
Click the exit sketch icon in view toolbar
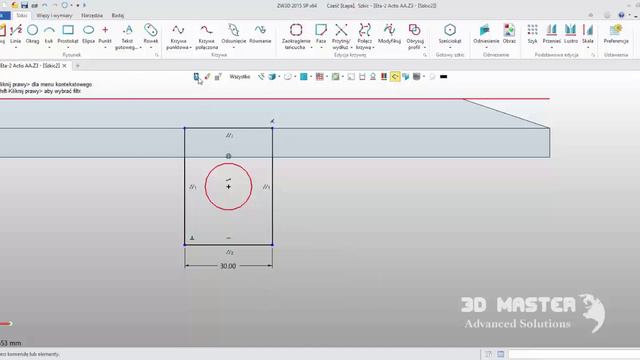(x=196, y=76)
